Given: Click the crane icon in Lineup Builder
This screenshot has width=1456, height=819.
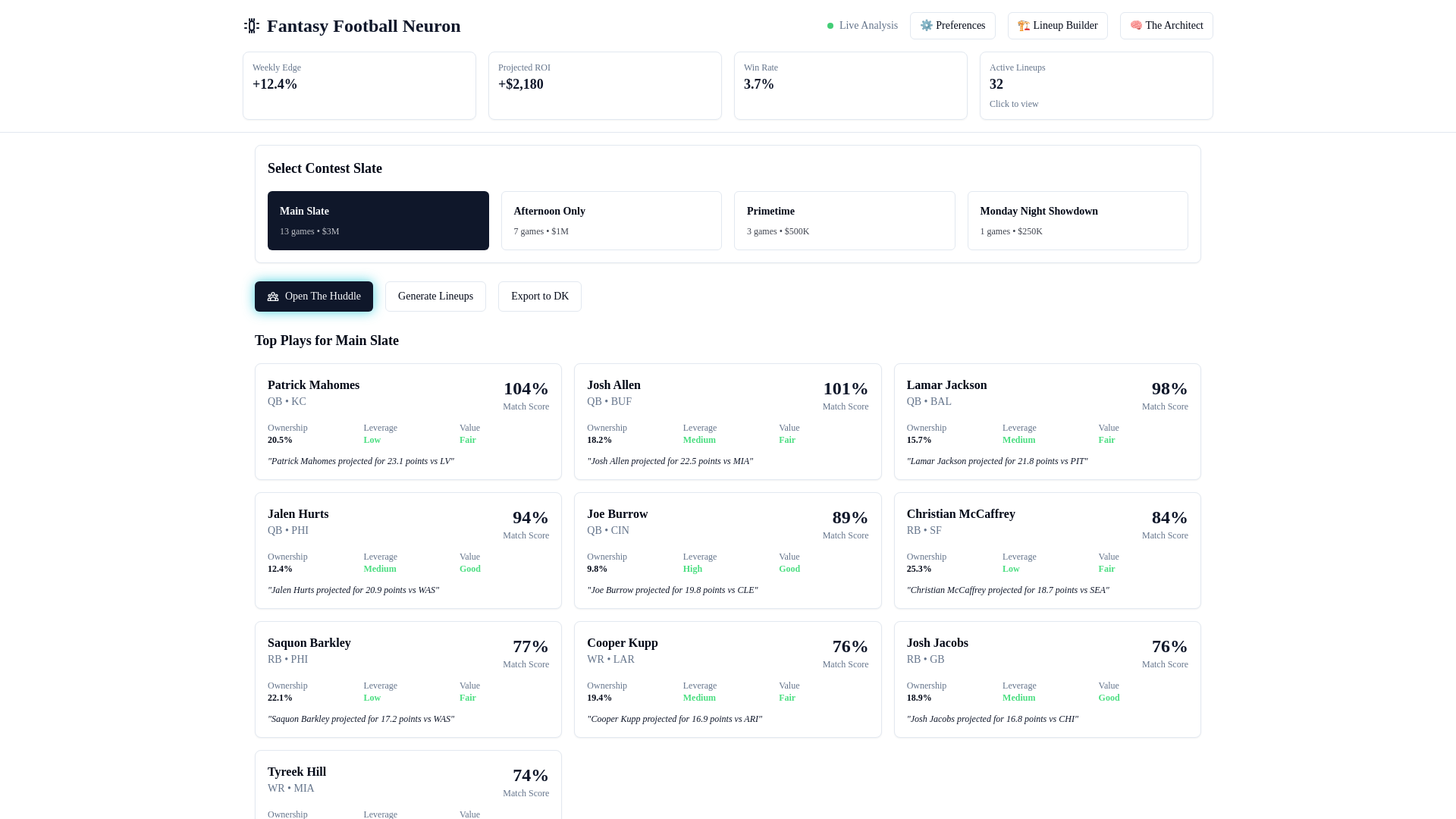Looking at the screenshot, I should pos(1024,26).
